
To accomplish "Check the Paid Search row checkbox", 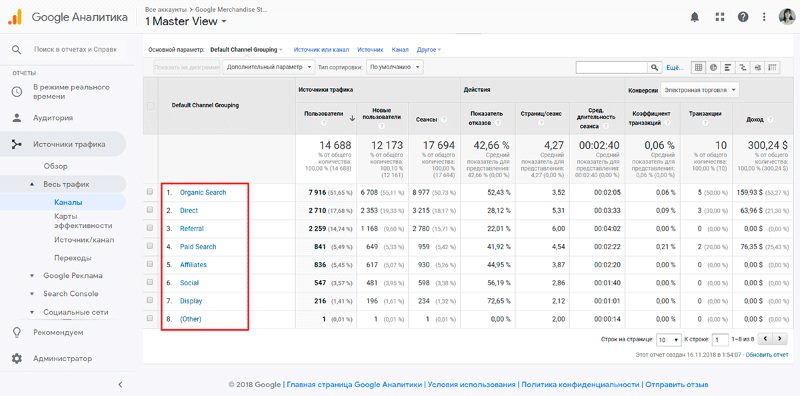I will (x=150, y=246).
